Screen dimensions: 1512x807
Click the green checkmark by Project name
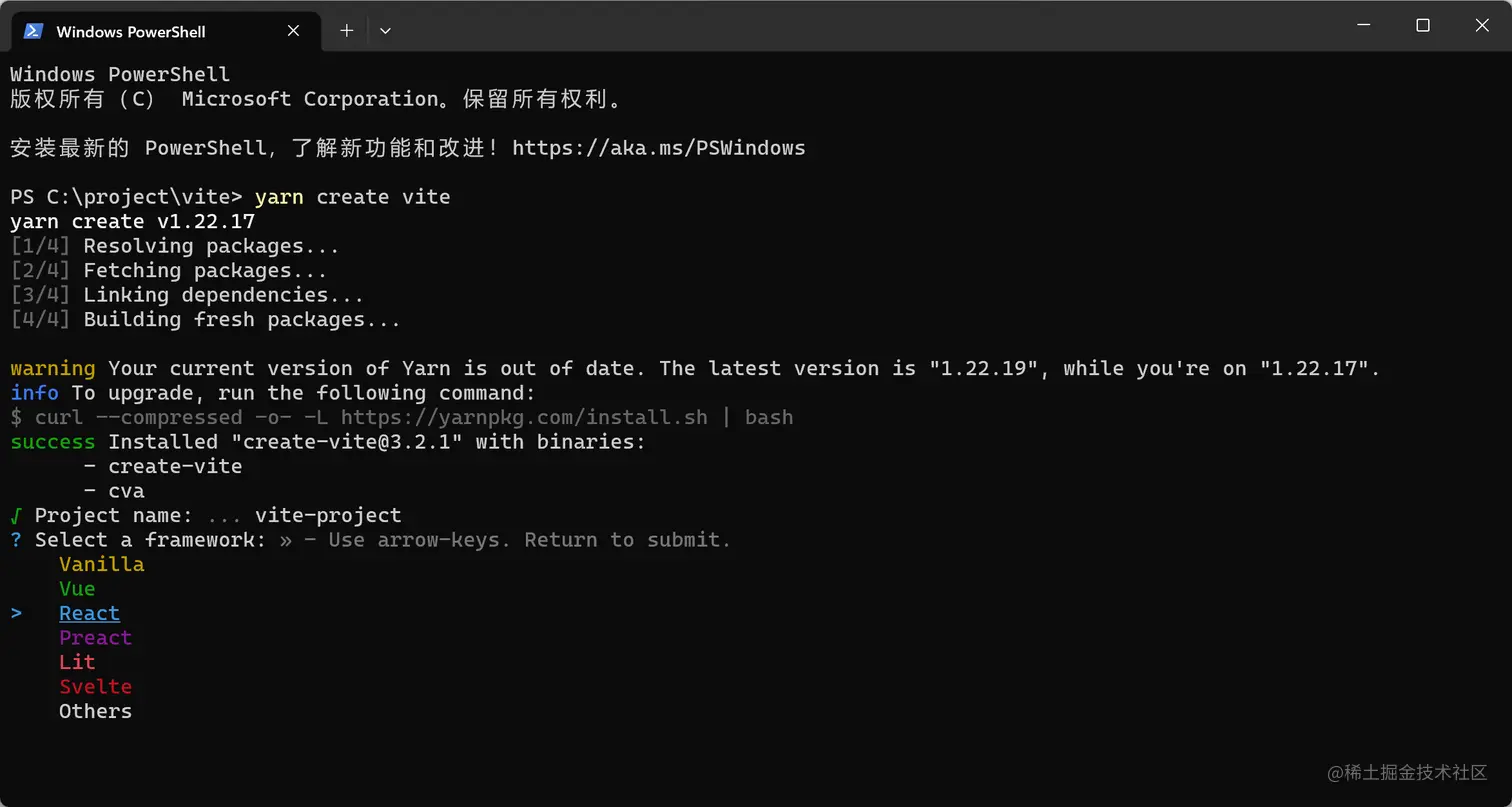(16, 516)
